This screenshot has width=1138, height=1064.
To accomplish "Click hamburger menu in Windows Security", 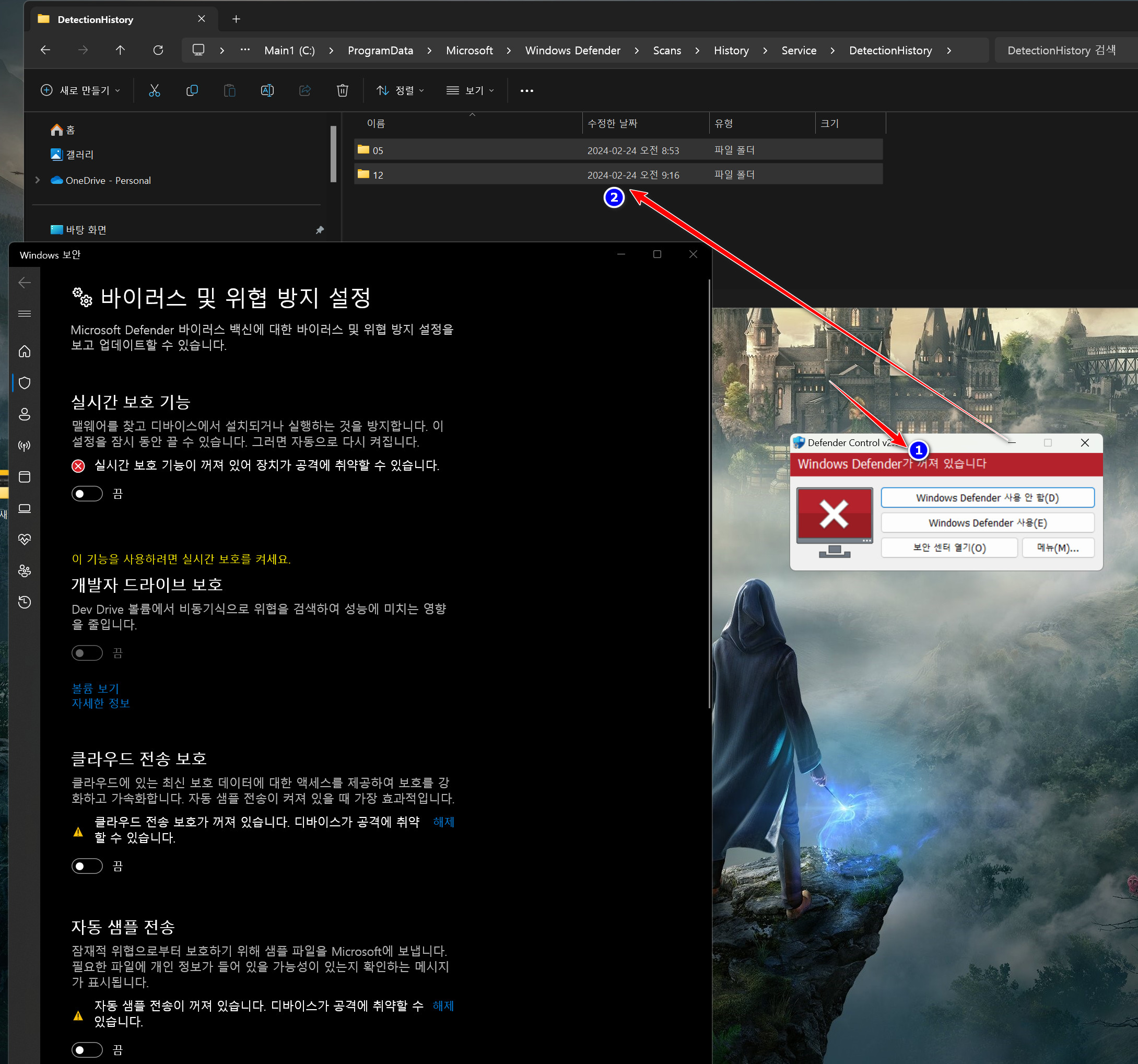I will 25,314.
